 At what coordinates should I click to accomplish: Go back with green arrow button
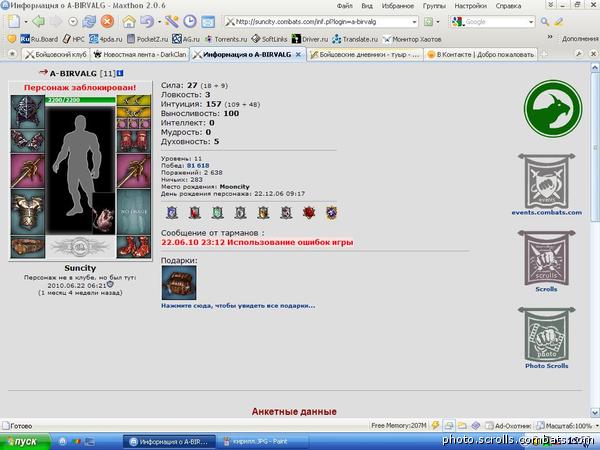(39, 21)
